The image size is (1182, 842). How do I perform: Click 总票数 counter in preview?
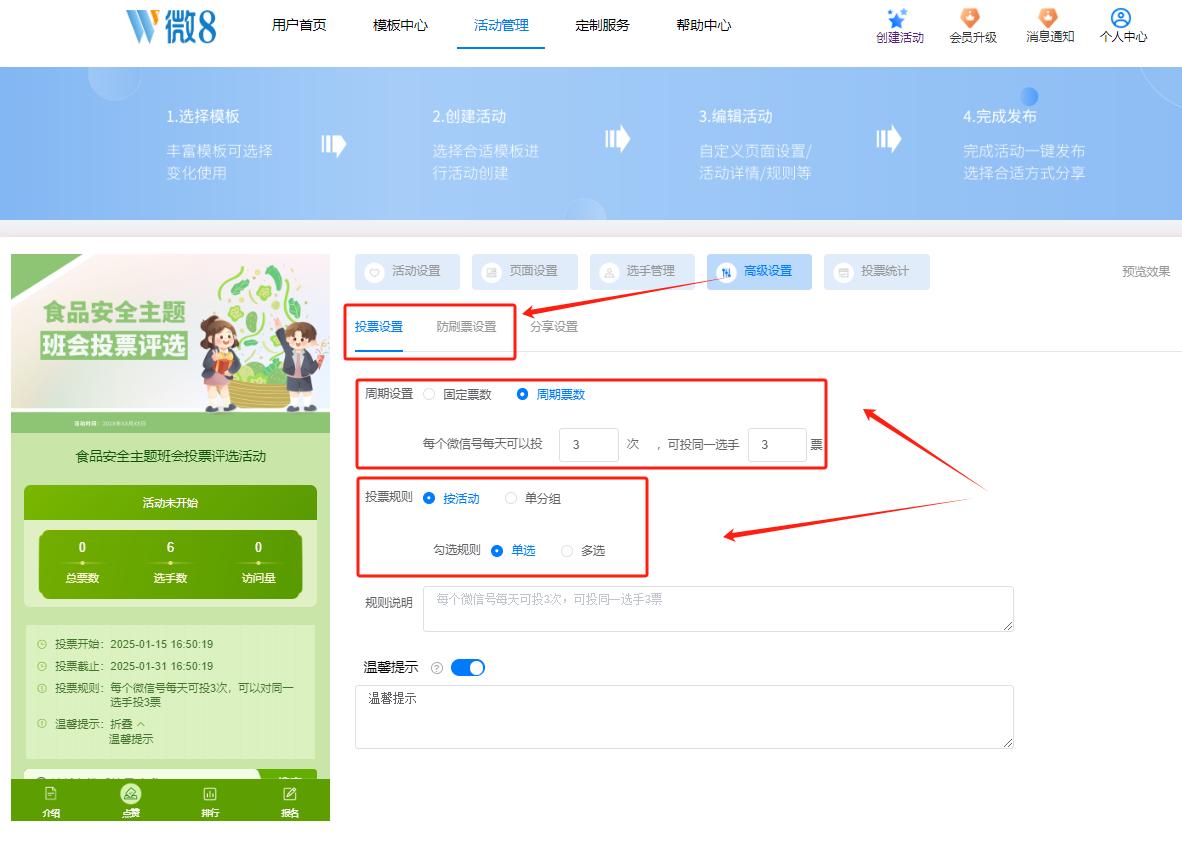(x=82, y=562)
